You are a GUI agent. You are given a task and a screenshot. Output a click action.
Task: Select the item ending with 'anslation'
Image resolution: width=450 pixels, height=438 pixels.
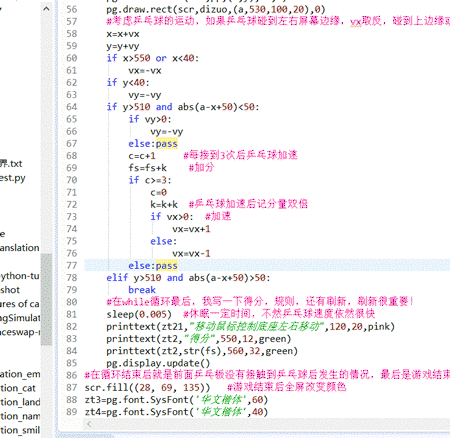pos(20,248)
